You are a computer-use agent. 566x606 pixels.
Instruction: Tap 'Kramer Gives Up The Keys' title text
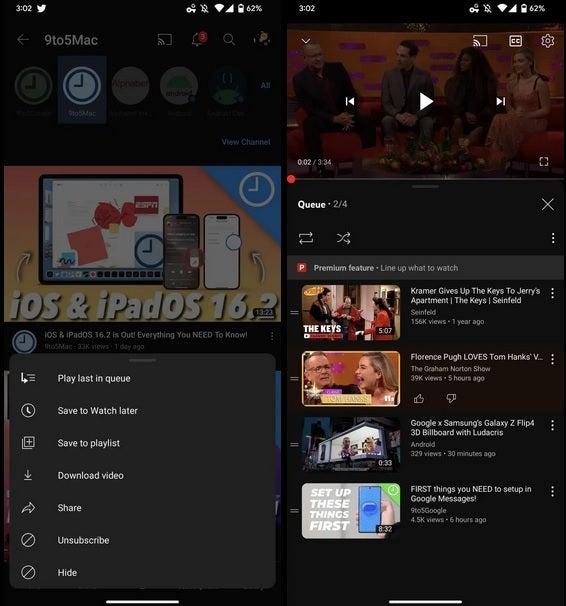475,296
